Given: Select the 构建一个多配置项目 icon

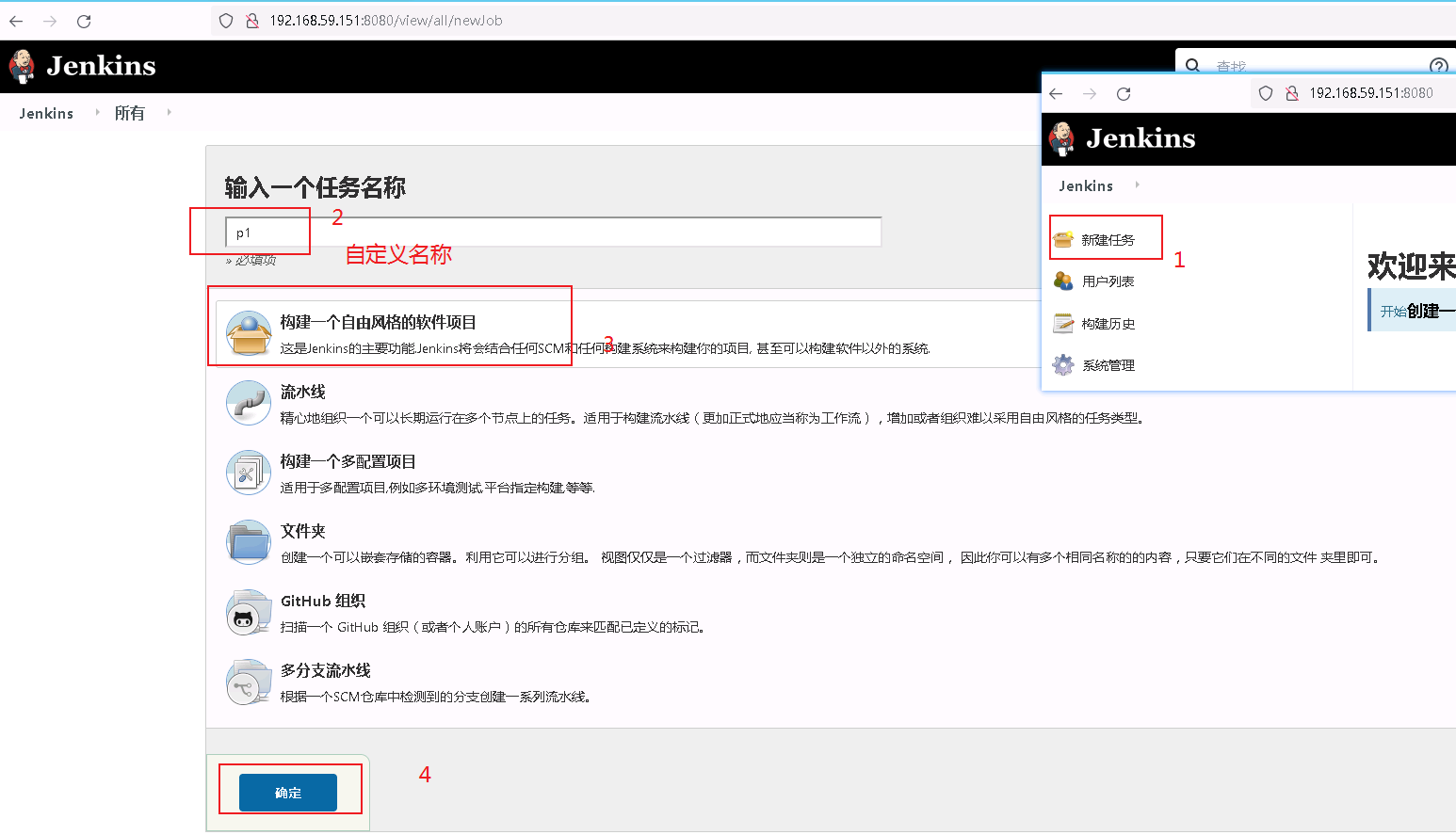Looking at the screenshot, I should tap(248, 473).
